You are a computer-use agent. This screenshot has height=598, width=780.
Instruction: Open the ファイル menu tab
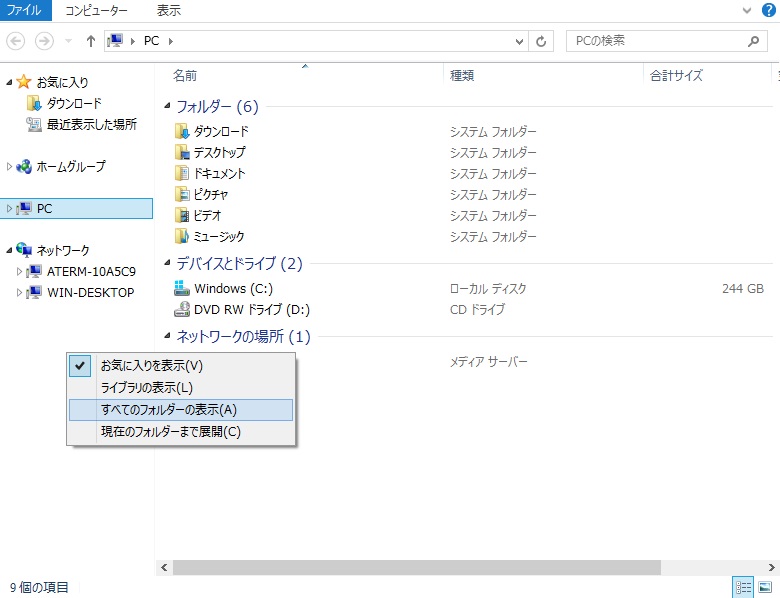click(25, 11)
